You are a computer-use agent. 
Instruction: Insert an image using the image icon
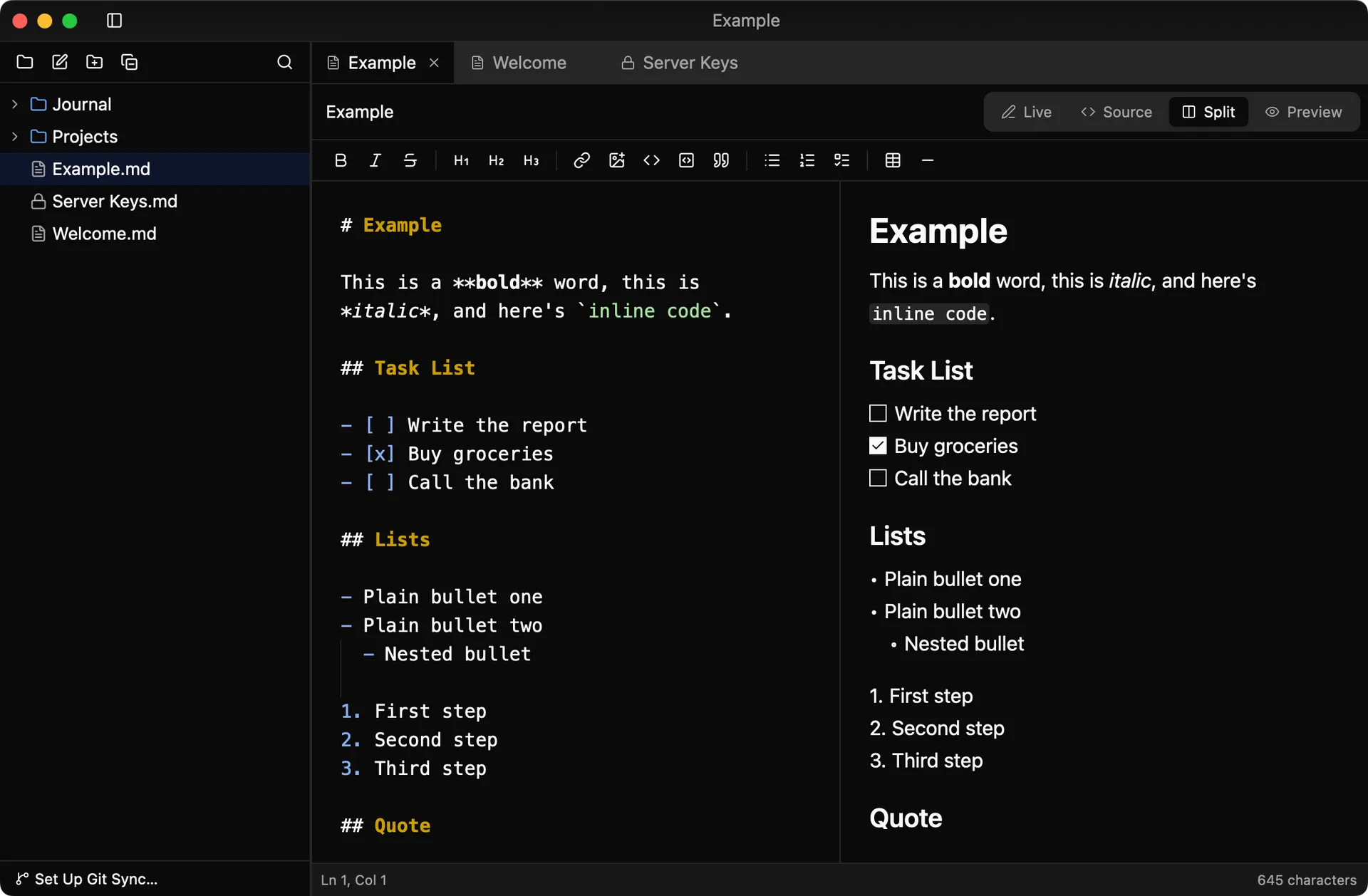coord(616,160)
